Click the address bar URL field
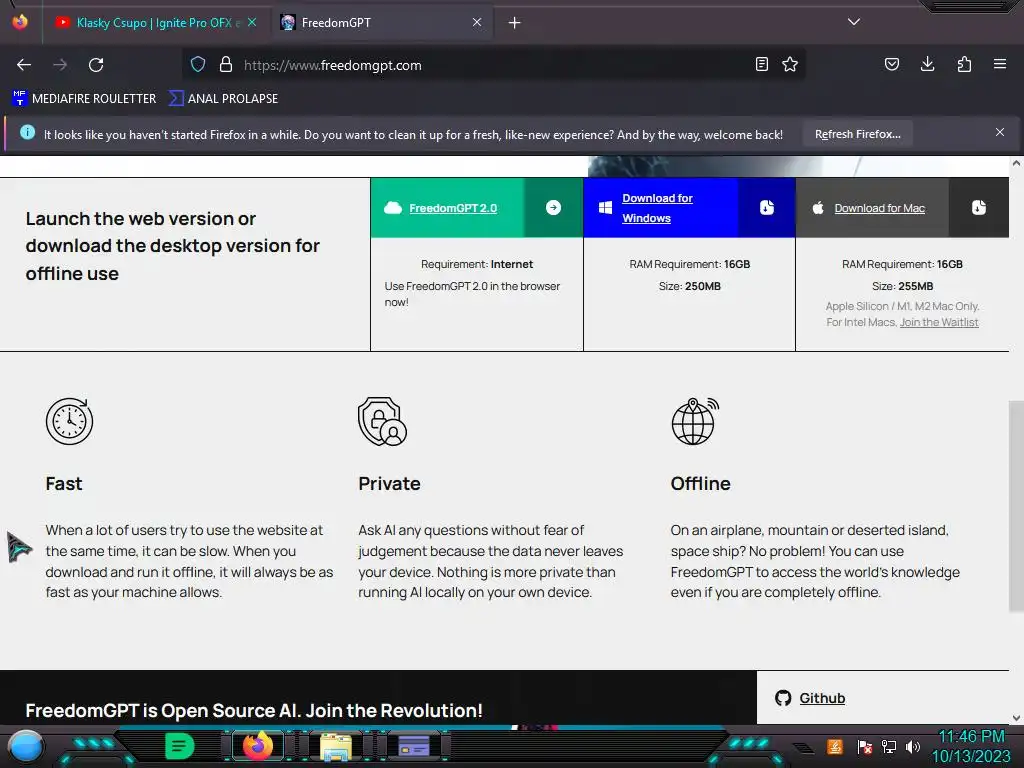Viewport: 1024px width, 768px height. coord(496,65)
